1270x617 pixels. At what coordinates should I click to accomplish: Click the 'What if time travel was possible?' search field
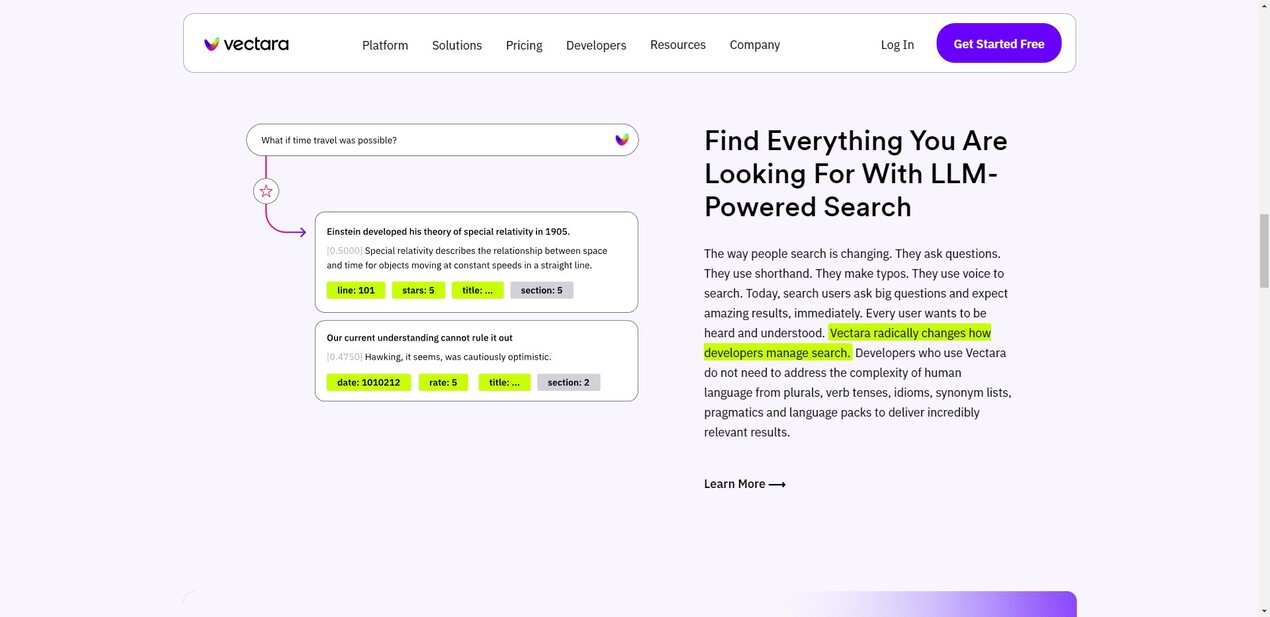pyautogui.click(x=442, y=140)
